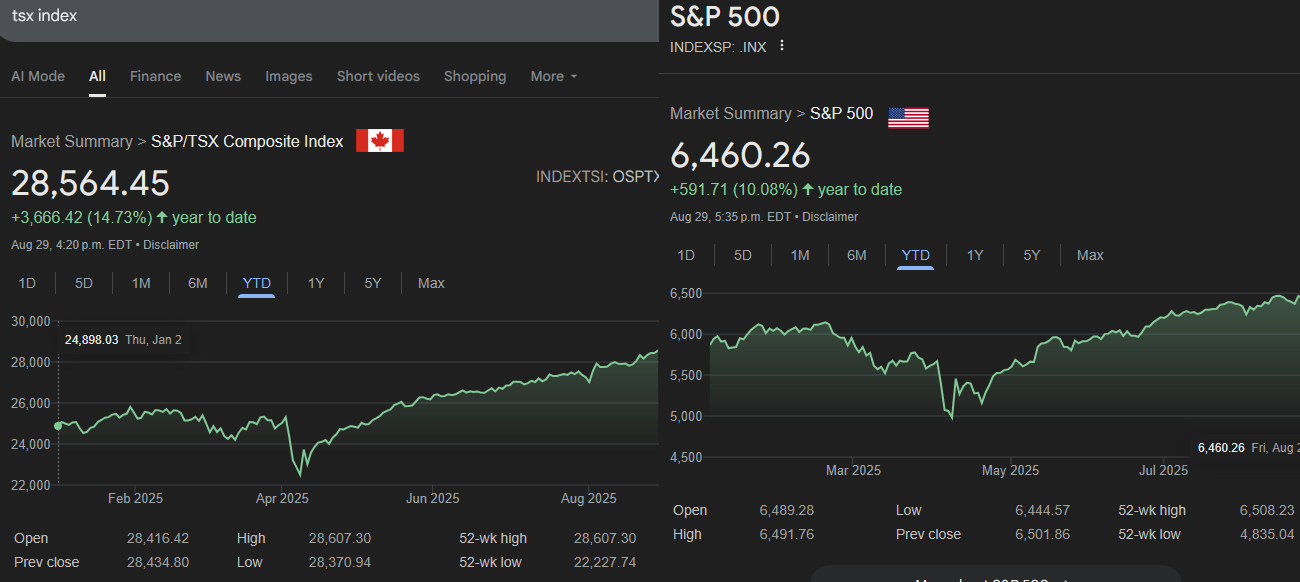Open the three-dot menu beside INDEXSP: .INX
This screenshot has height=582, width=1300.
tap(782, 46)
